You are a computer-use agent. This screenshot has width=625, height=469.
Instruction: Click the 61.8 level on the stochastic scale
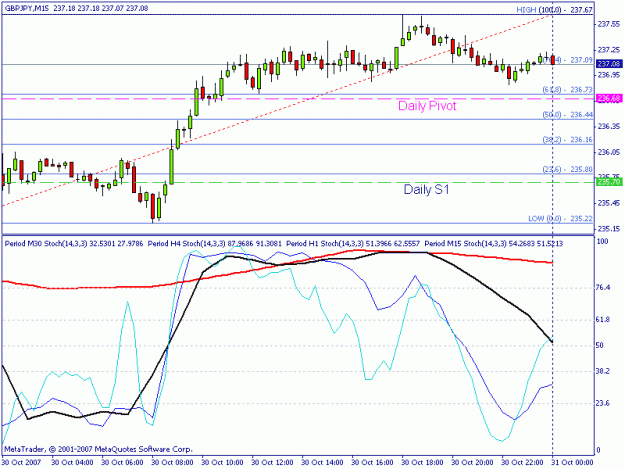coord(603,320)
